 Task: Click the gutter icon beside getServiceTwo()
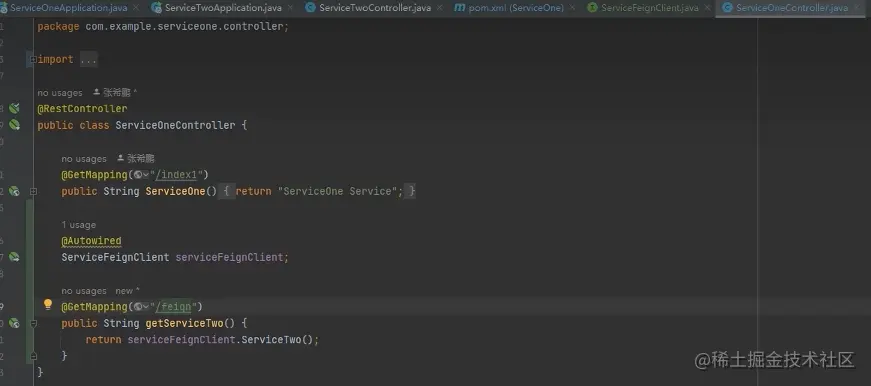point(14,323)
